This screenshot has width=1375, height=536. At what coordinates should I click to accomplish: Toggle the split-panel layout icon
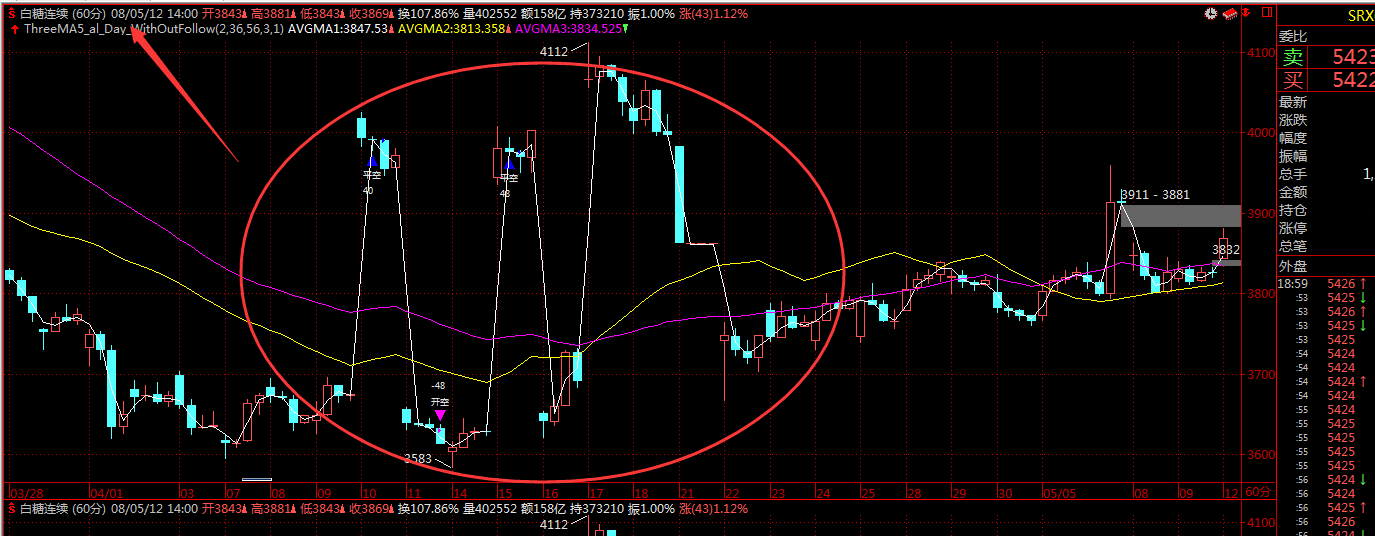(1267, 13)
